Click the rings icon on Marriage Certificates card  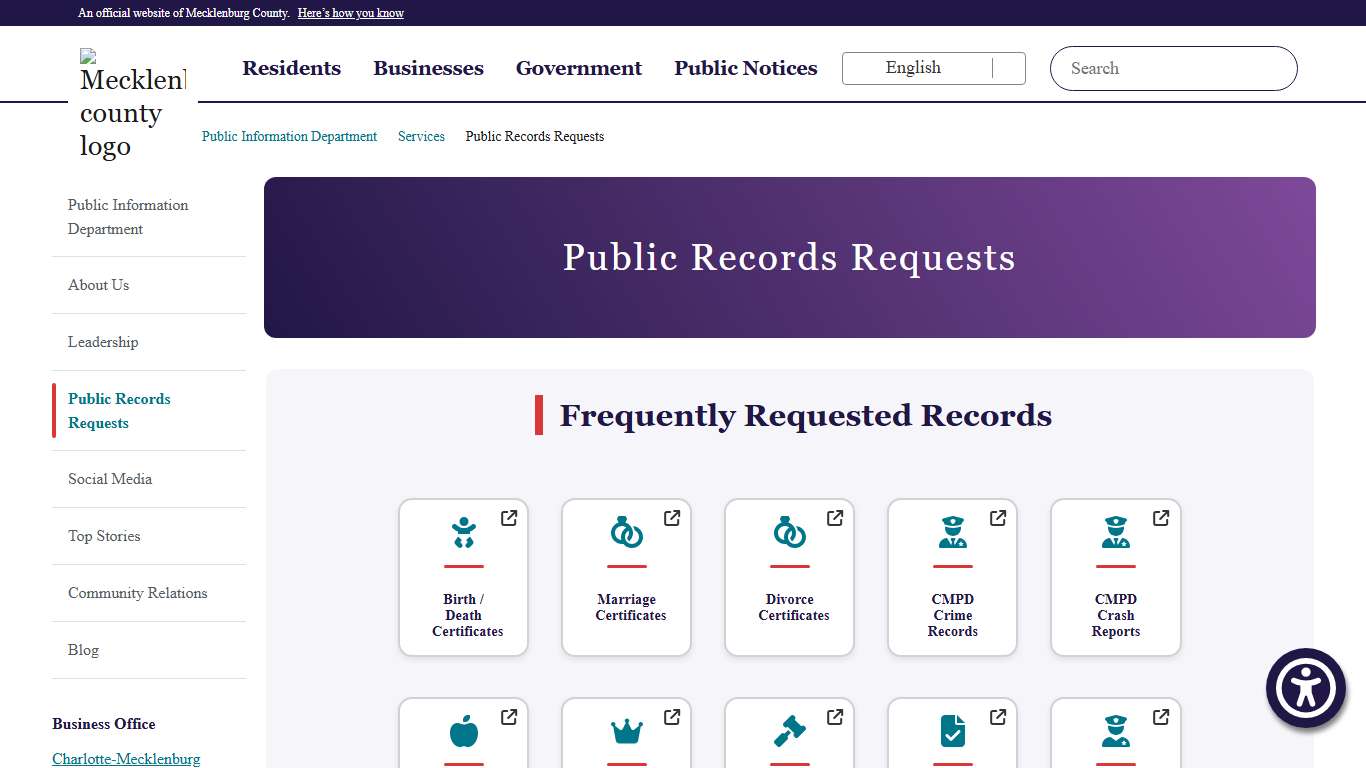coord(627,532)
